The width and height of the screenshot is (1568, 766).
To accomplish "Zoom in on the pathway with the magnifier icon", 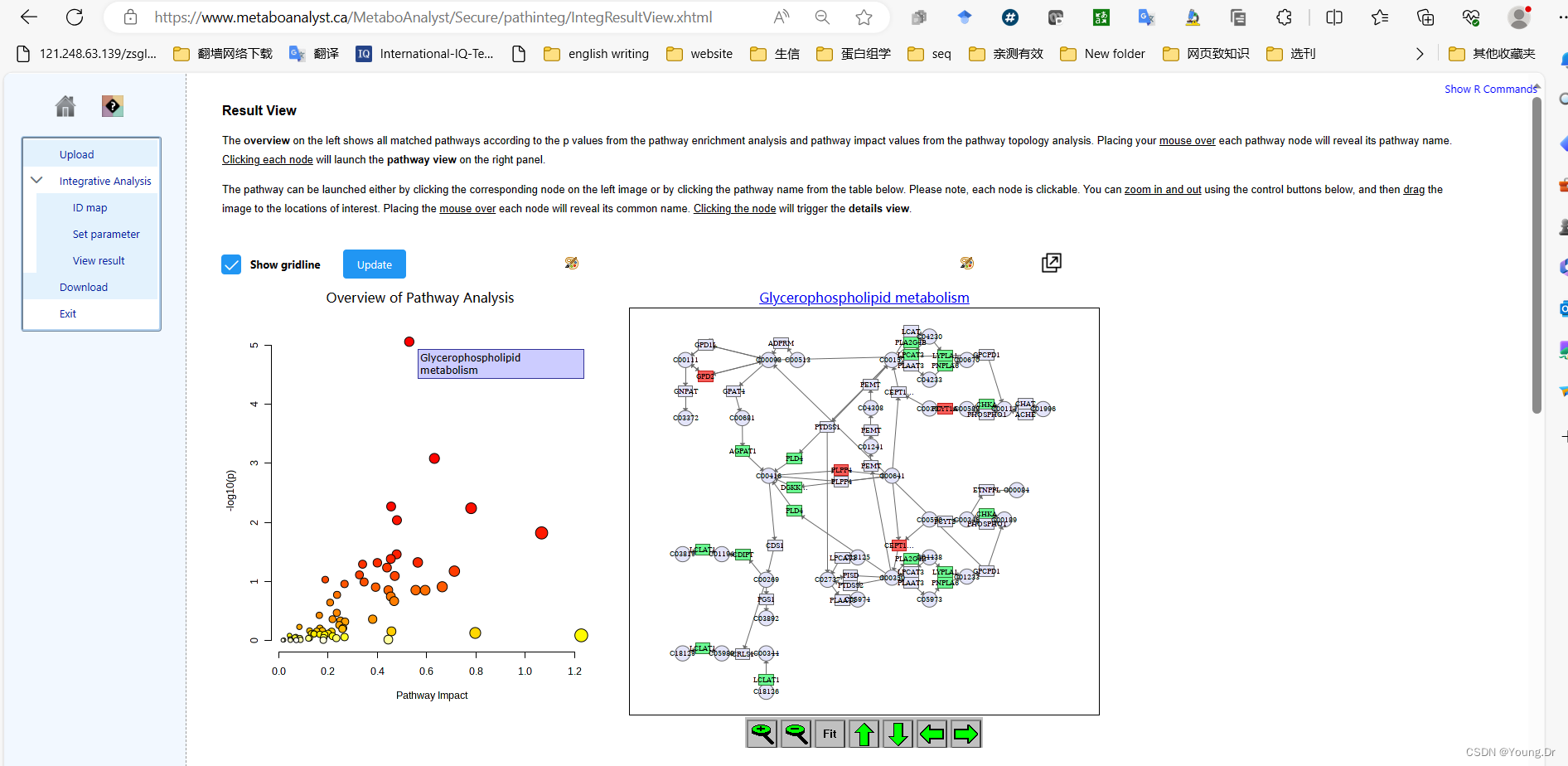I will coord(761,733).
